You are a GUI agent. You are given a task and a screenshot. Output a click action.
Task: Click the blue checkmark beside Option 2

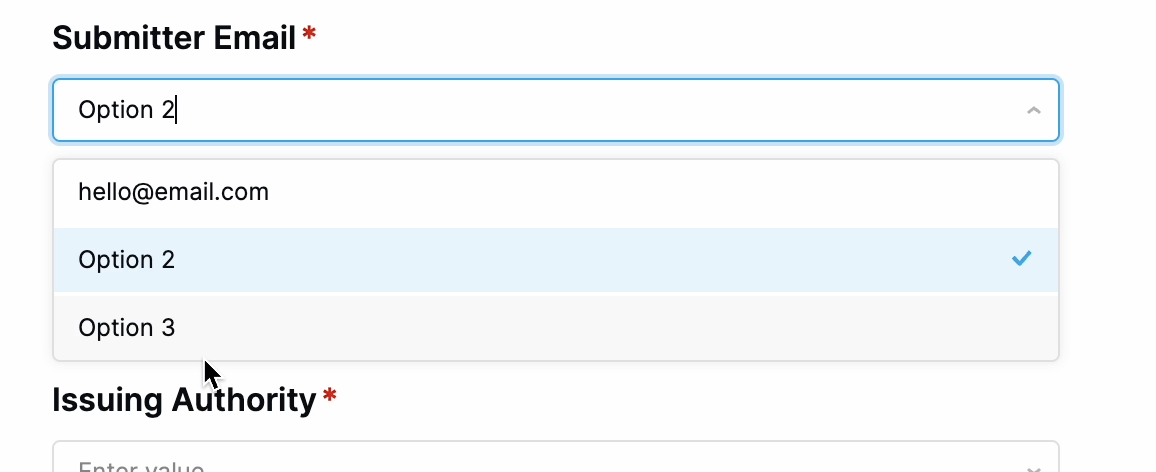pos(1021,259)
